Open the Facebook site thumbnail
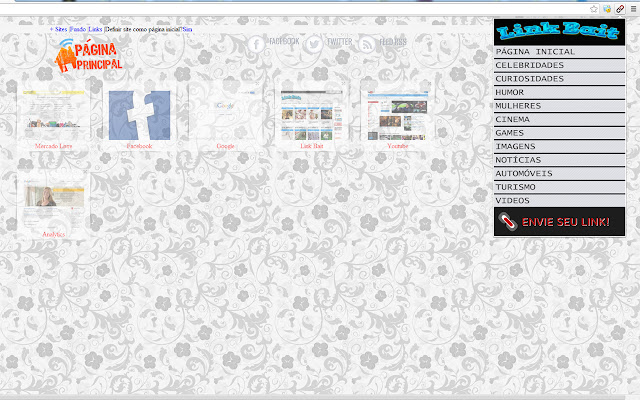Screen dimensions: 640x400 (140, 115)
